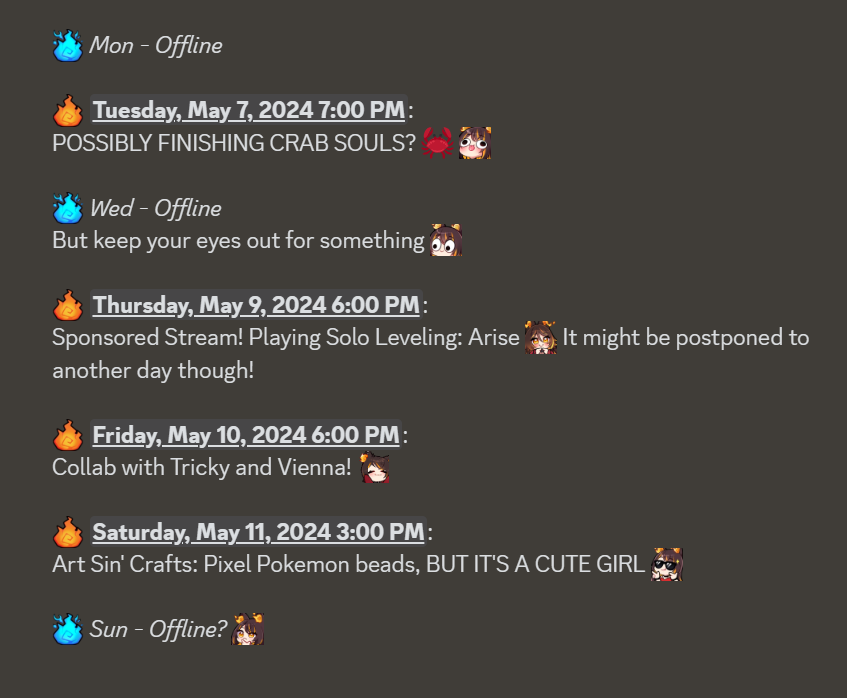Click the 'POSSIBLY FINISHING CRAB SOULS?' text
This screenshot has width=847, height=698.
pyautogui.click(x=234, y=143)
